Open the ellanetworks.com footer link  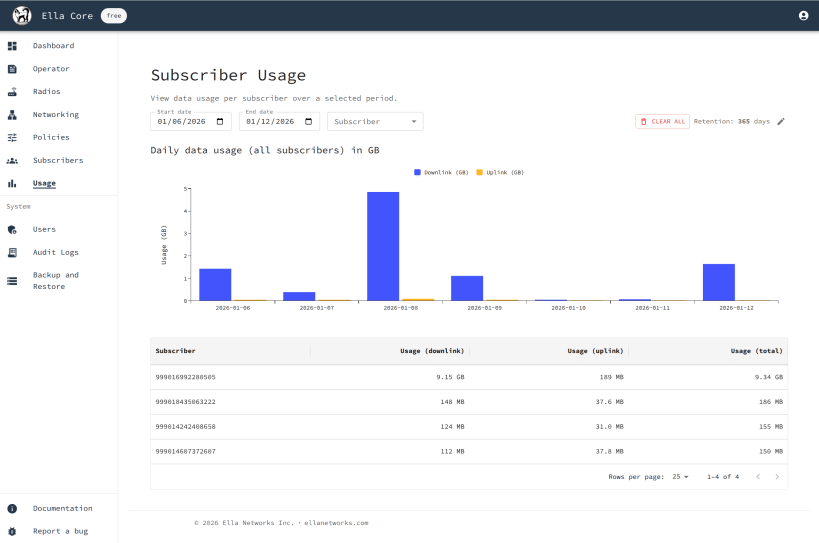[336, 523]
